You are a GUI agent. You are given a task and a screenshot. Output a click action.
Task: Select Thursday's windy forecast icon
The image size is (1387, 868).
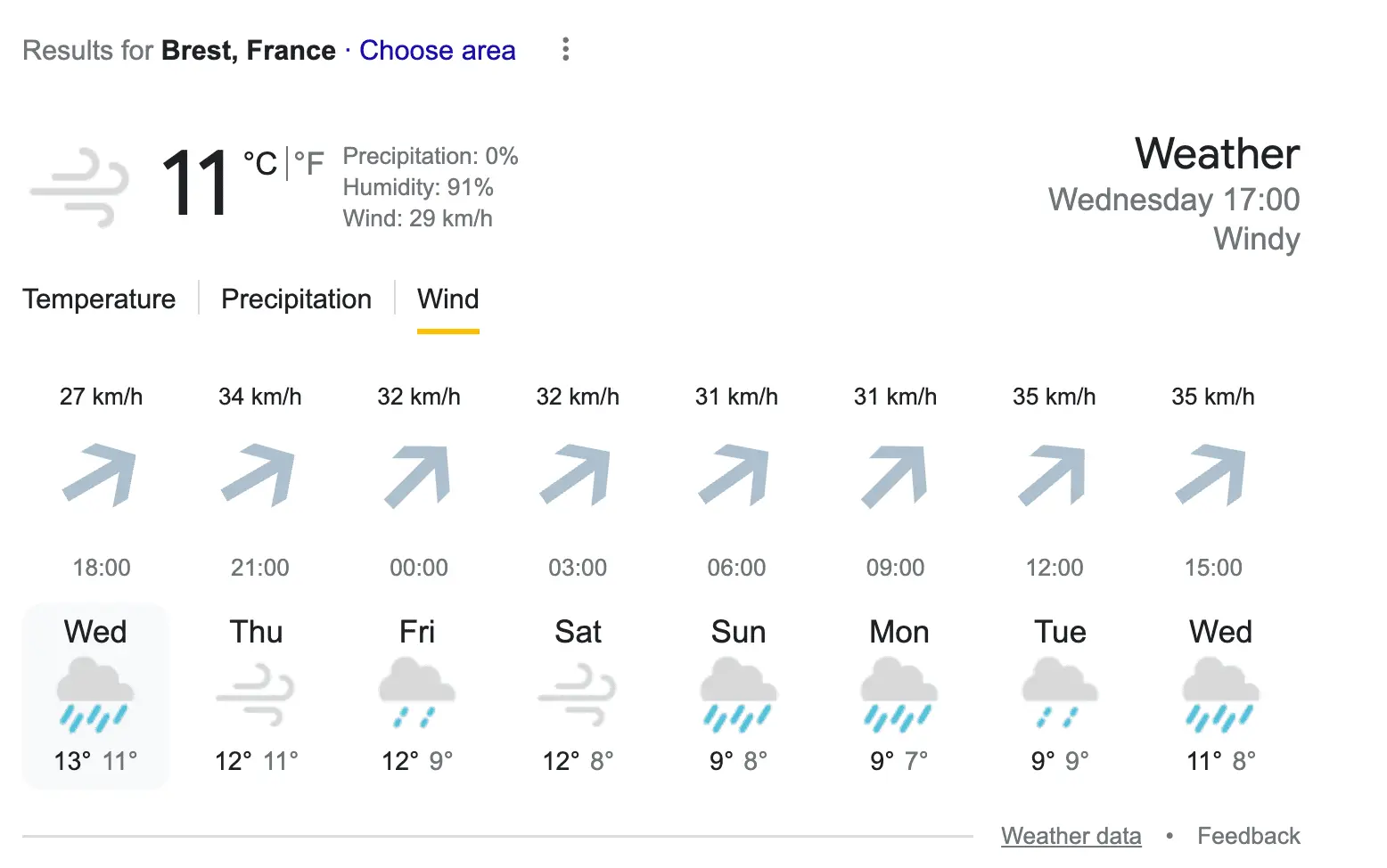pyautogui.click(x=255, y=694)
